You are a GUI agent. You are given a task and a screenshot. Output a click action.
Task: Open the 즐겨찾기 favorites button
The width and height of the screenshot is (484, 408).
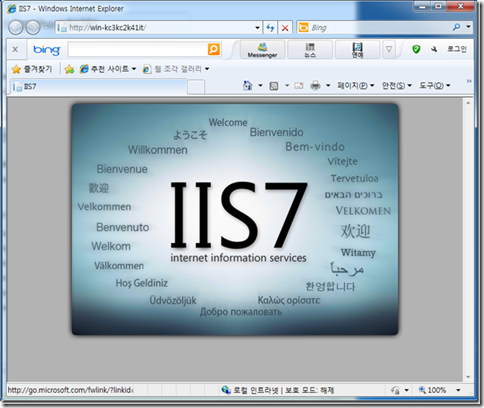point(32,69)
